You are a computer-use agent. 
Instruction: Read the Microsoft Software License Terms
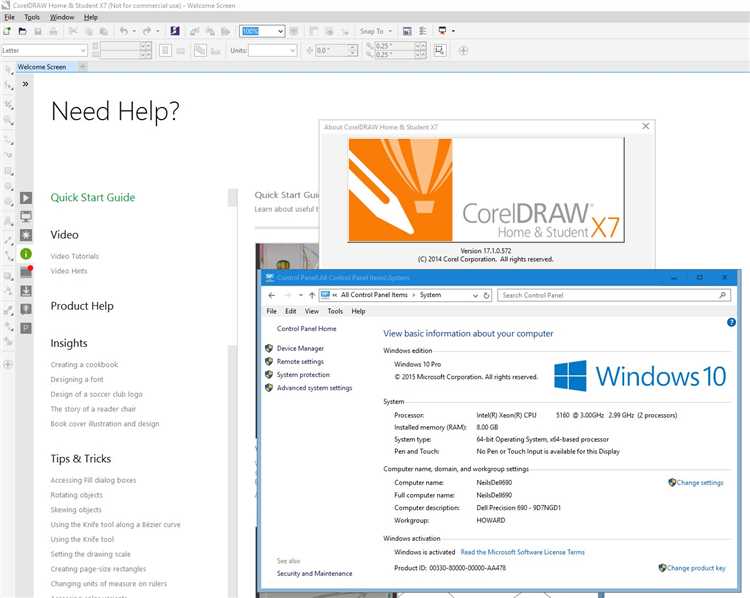click(x=522, y=552)
